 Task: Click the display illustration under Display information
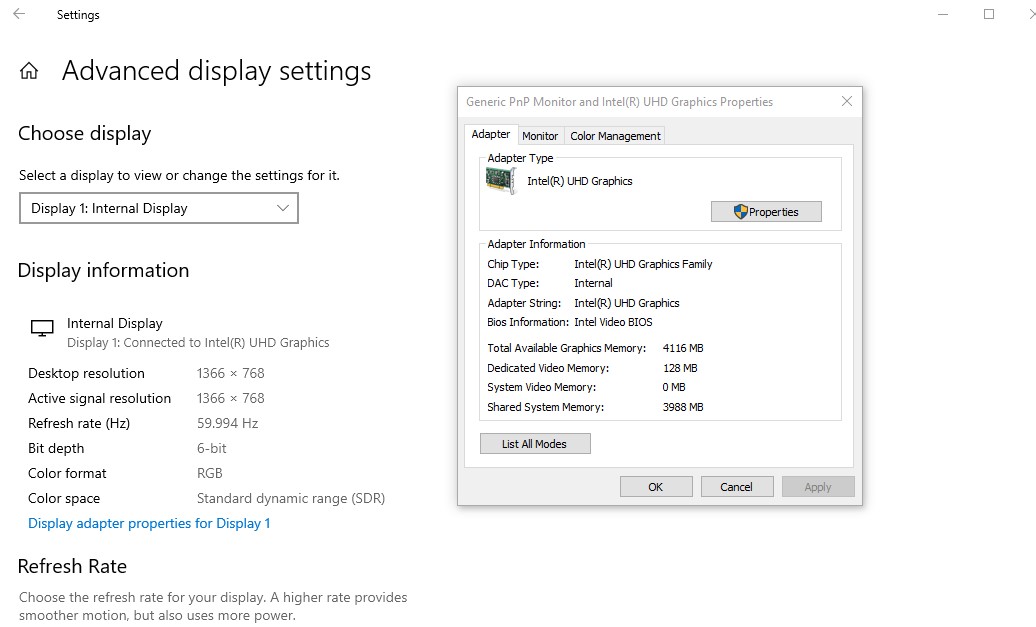click(41, 326)
